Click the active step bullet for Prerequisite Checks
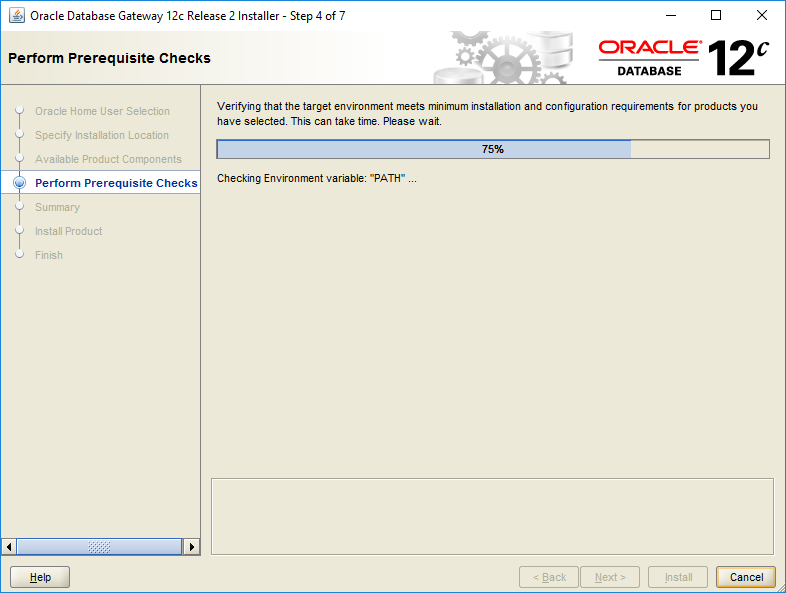Viewport: 786px width, 593px height. point(20,183)
